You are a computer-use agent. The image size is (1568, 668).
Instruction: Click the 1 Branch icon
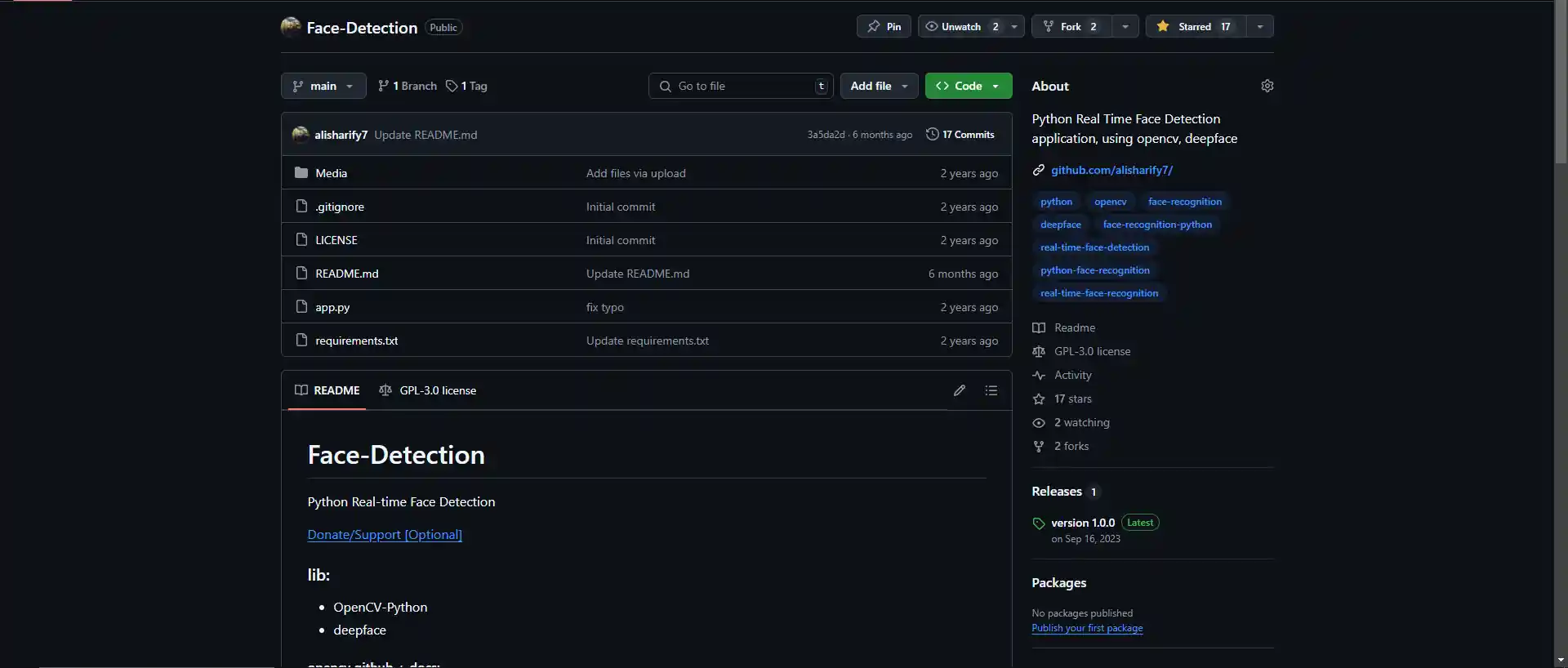(383, 86)
